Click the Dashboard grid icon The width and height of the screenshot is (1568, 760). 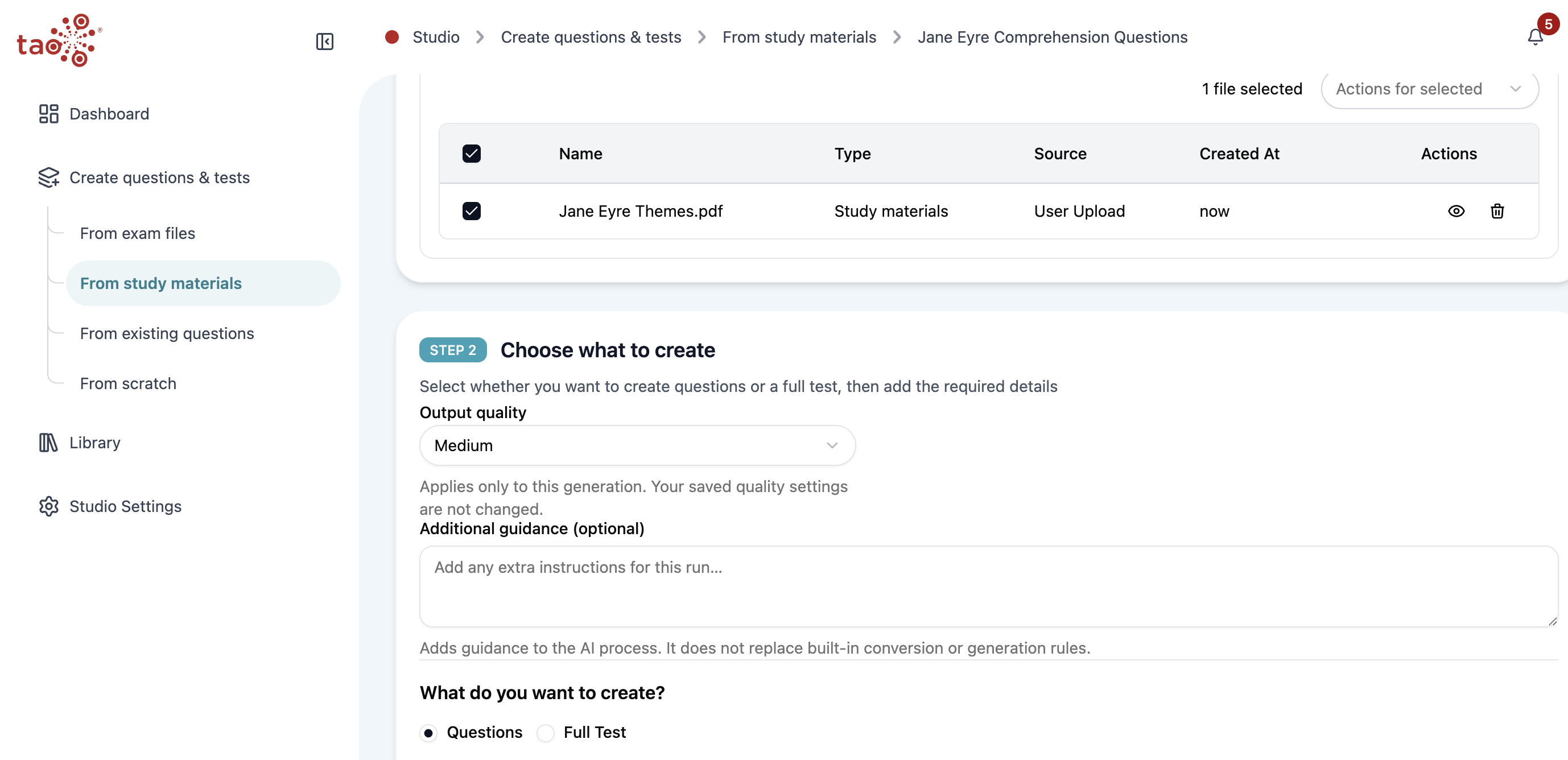pyautogui.click(x=49, y=114)
